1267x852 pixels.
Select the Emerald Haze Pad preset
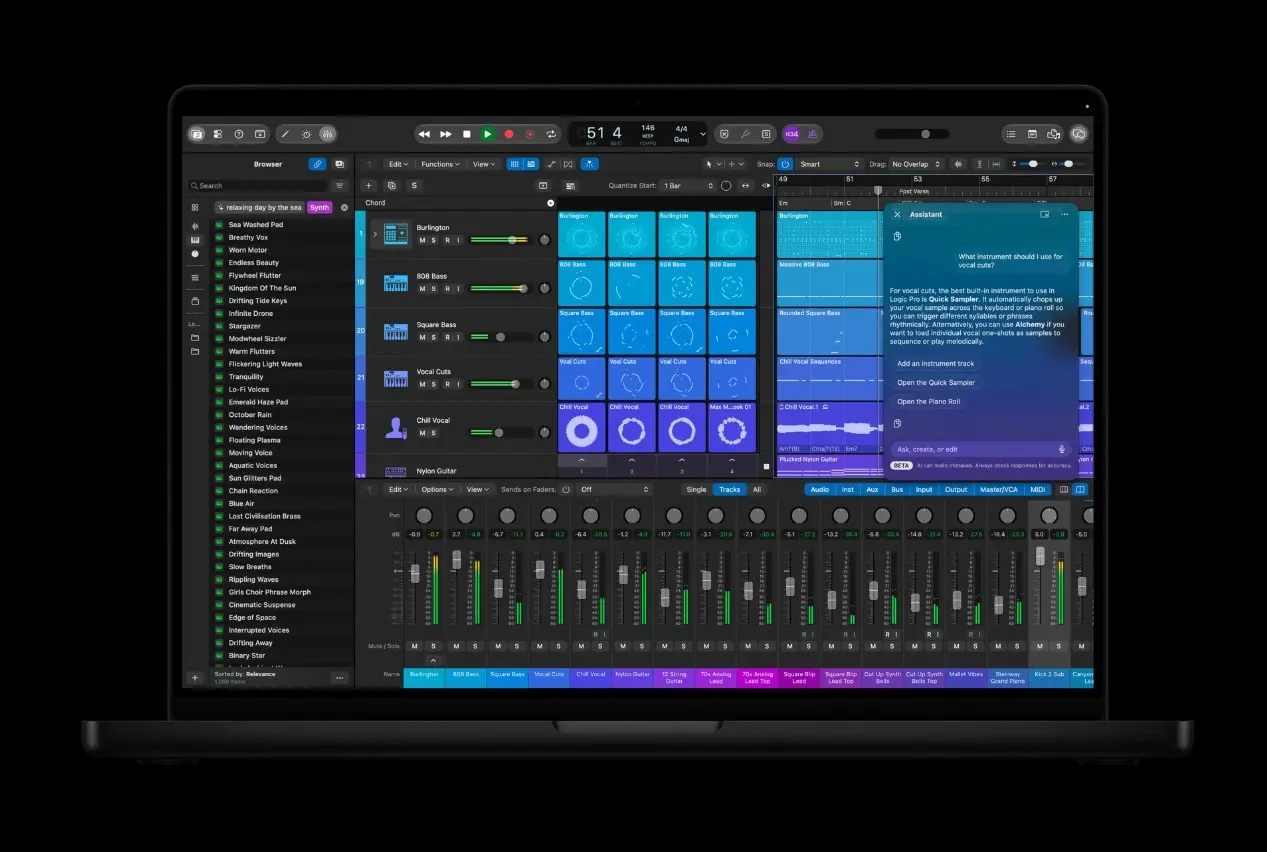coord(258,402)
